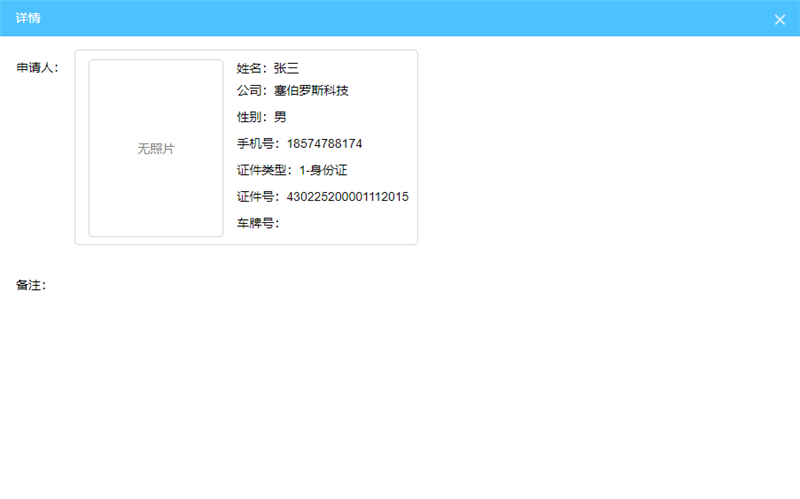Click the 申请人 label
Image resolution: width=800 pixels, height=499 pixels.
tap(37, 68)
